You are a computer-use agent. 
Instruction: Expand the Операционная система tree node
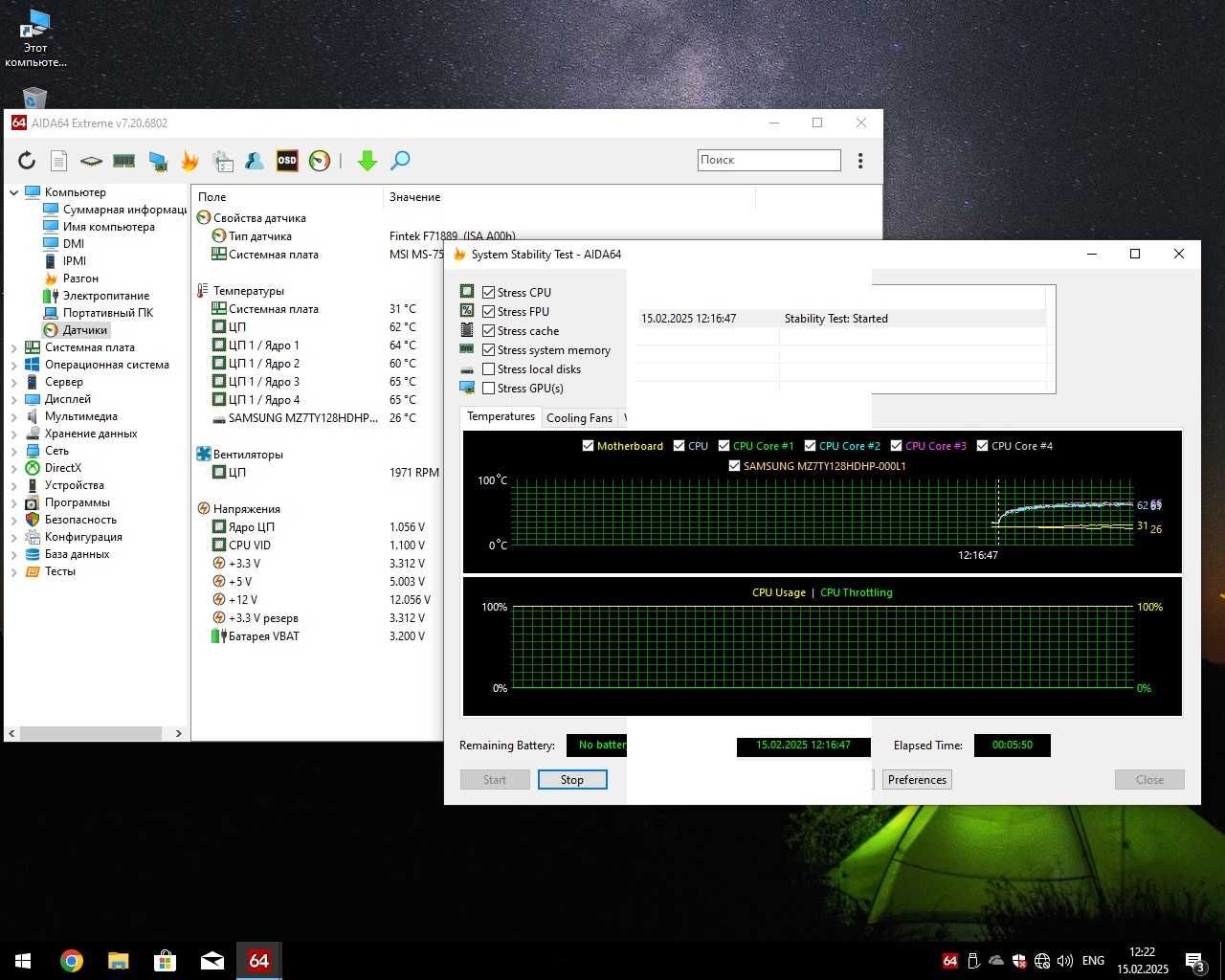(x=14, y=365)
